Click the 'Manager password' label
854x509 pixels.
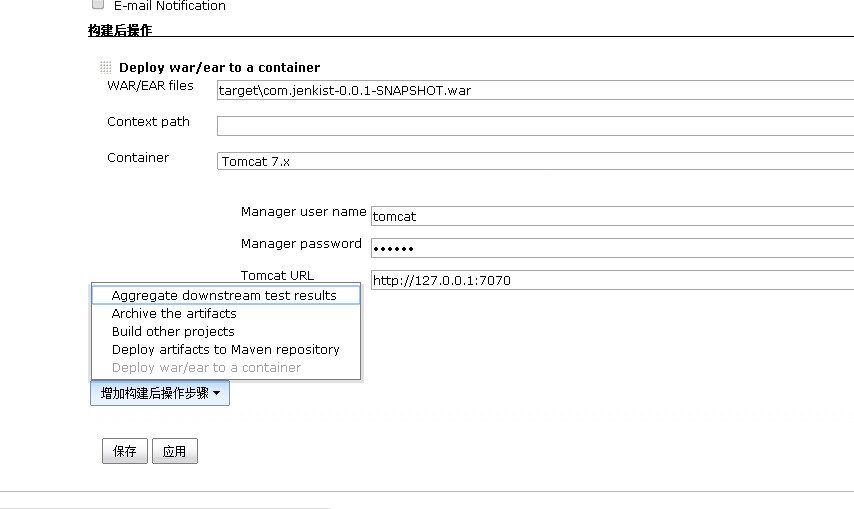(301, 243)
